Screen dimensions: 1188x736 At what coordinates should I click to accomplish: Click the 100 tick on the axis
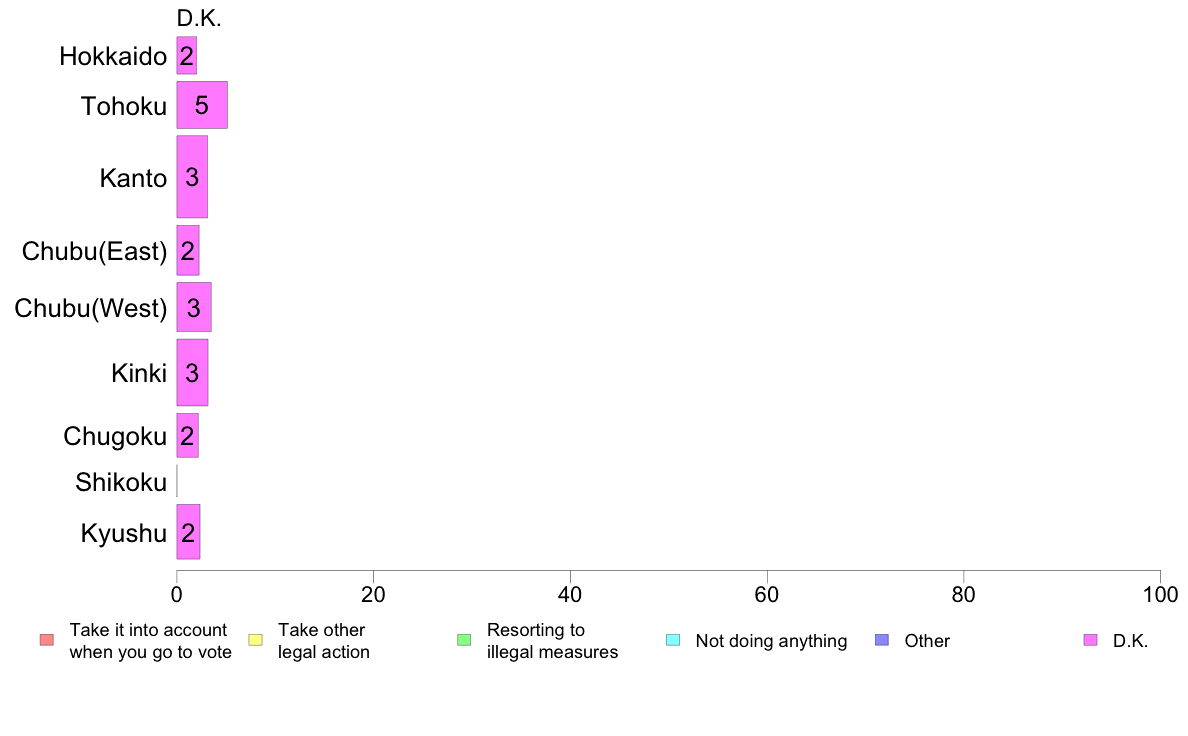(x=1161, y=595)
